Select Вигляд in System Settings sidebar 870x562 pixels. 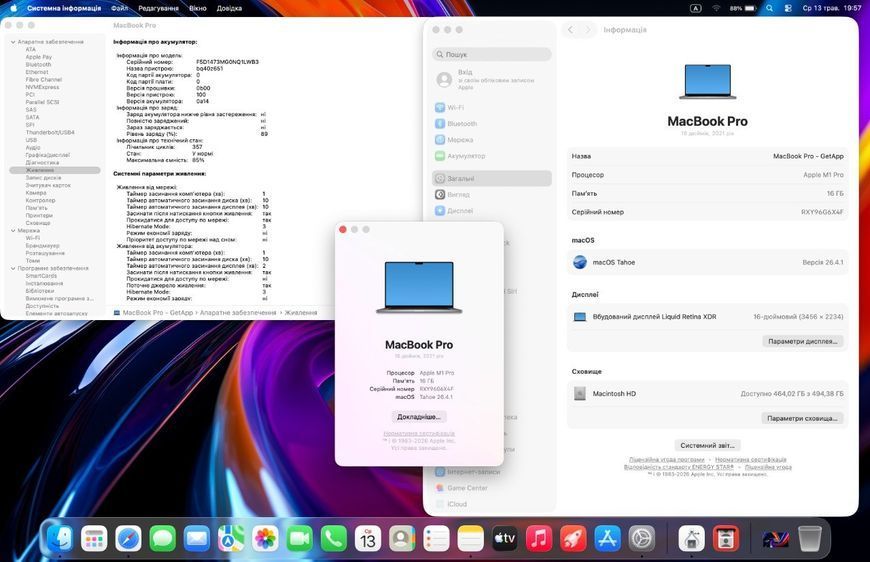(x=492, y=195)
